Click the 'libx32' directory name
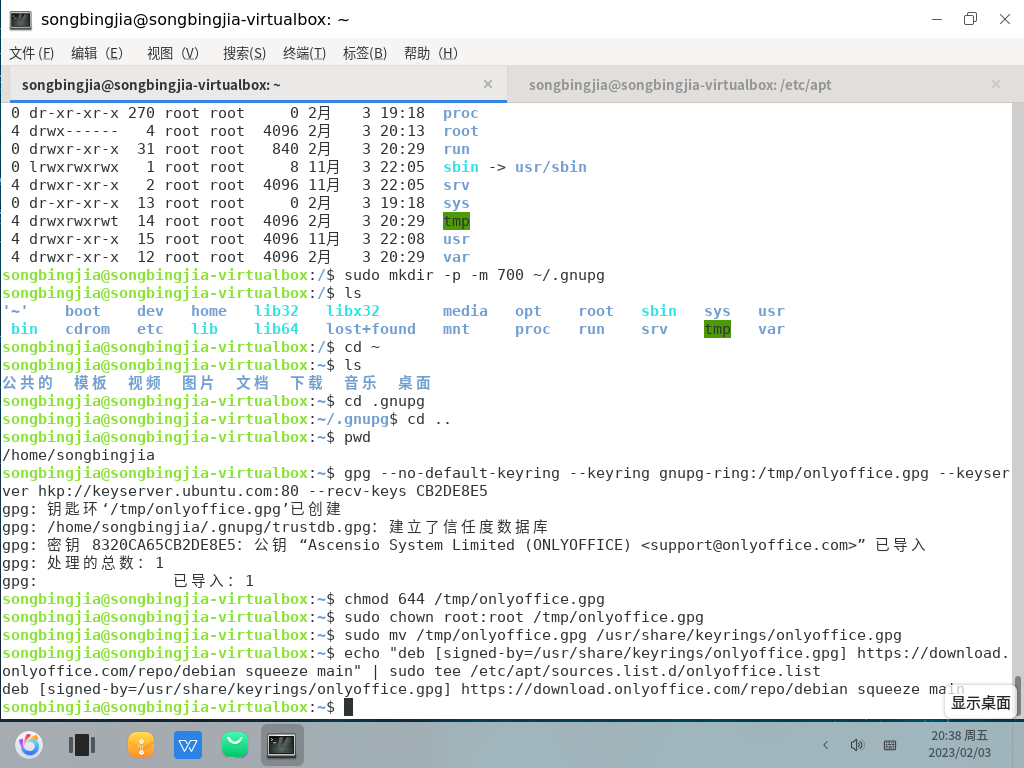The width and height of the screenshot is (1024, 768). click(x=353, y=311)
